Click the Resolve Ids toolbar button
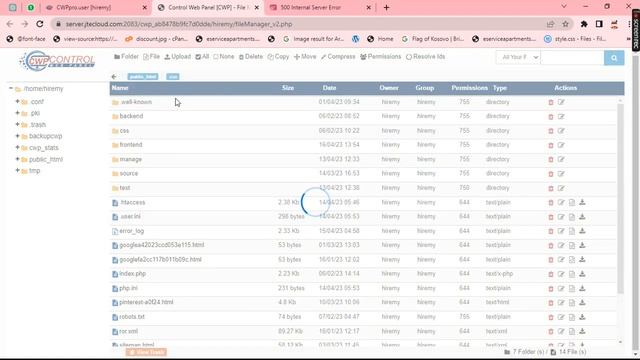Image resolution: width=640 pixels, height=360 pixels. point(425,57)
